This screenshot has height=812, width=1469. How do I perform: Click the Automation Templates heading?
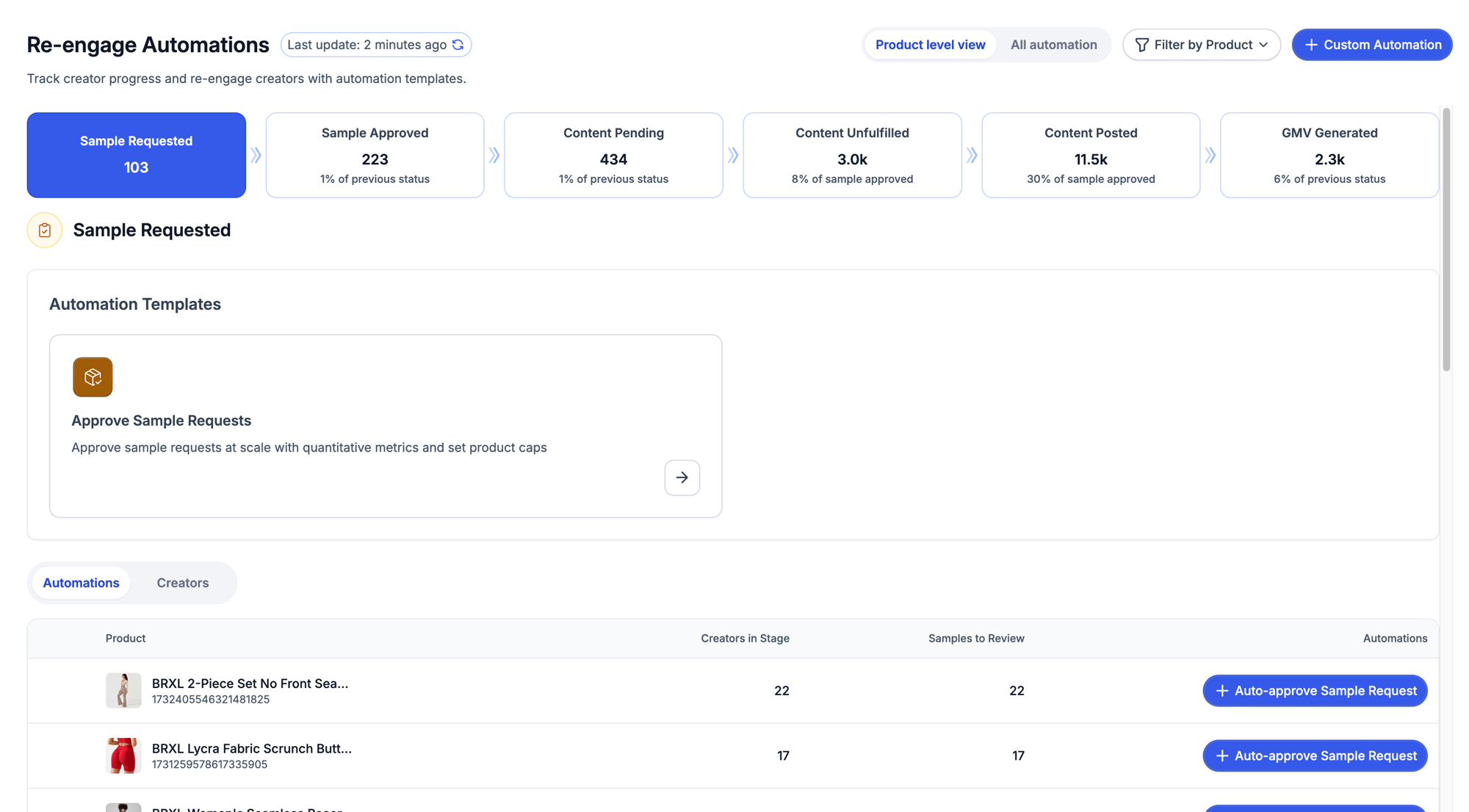pyautogui.click(x=135, y=305)
